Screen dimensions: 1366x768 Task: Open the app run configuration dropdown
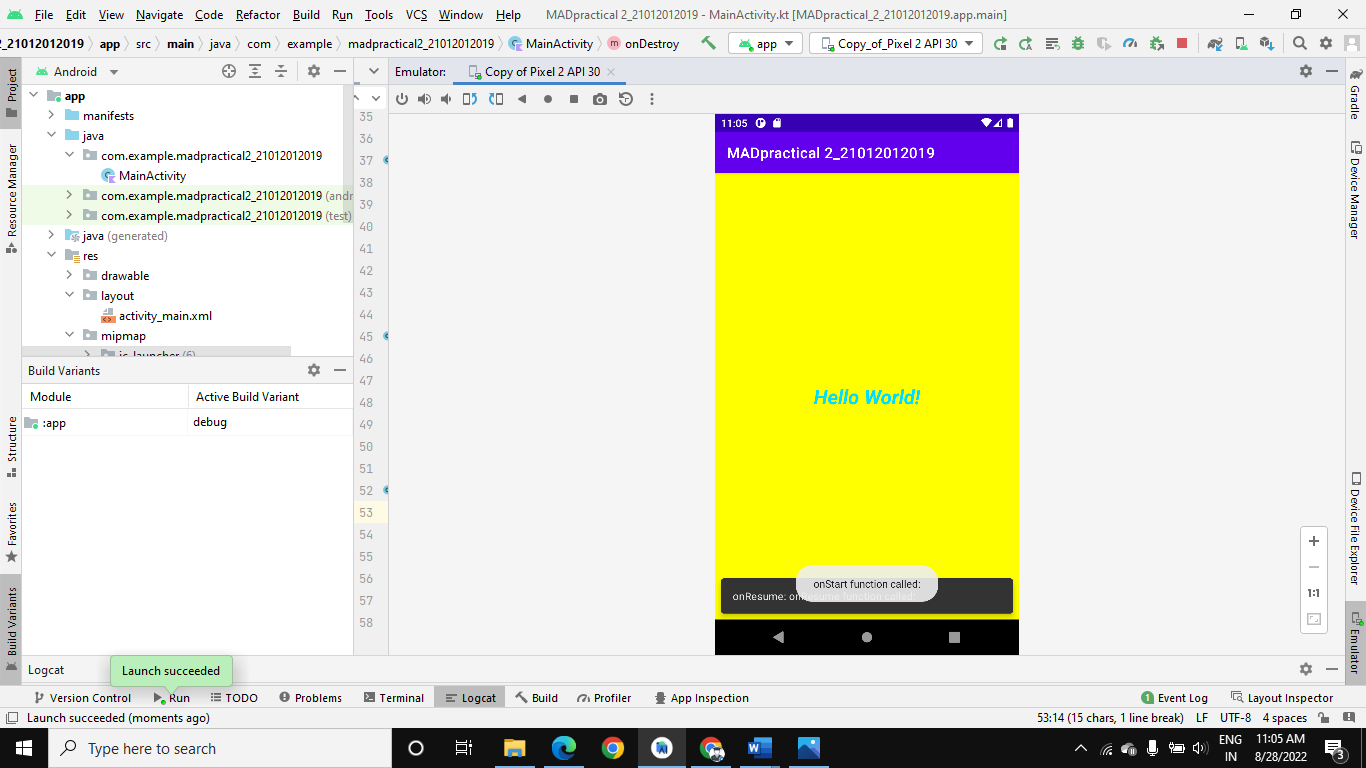coord(765,43)
